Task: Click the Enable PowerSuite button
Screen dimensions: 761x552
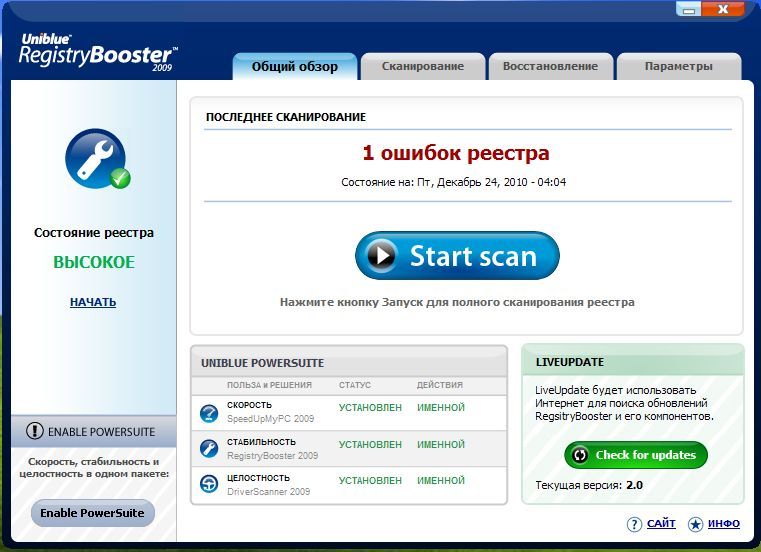Action: pos(93,513)
